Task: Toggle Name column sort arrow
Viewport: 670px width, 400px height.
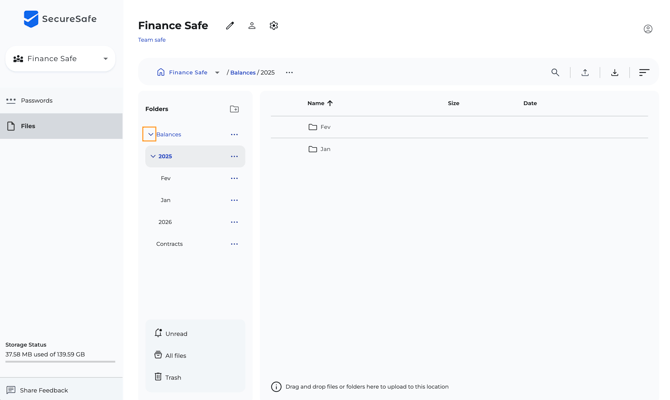Action: [x=330, y=103]
